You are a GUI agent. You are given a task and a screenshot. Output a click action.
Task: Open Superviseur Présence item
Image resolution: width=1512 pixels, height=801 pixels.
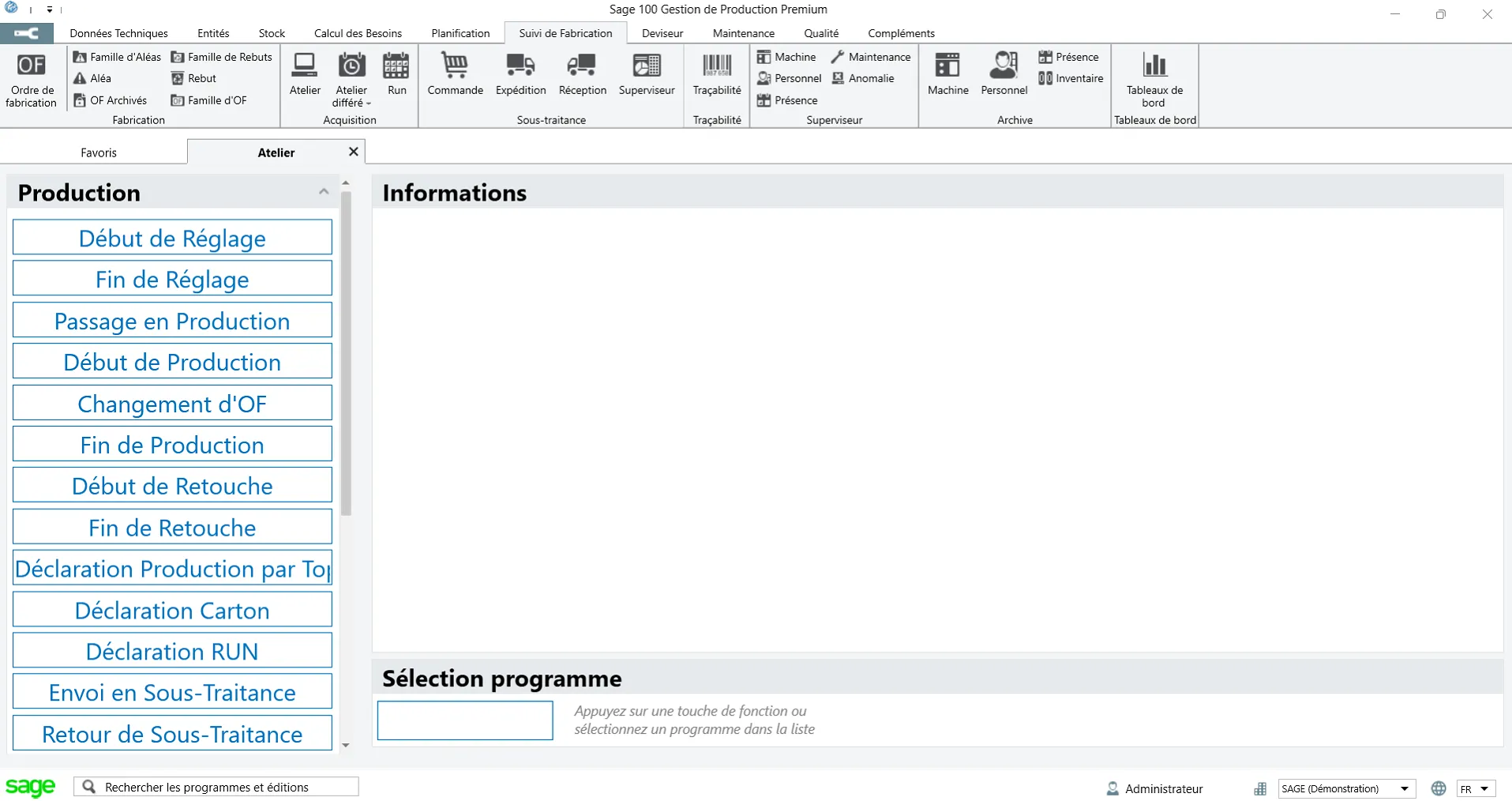coord(787,100)
